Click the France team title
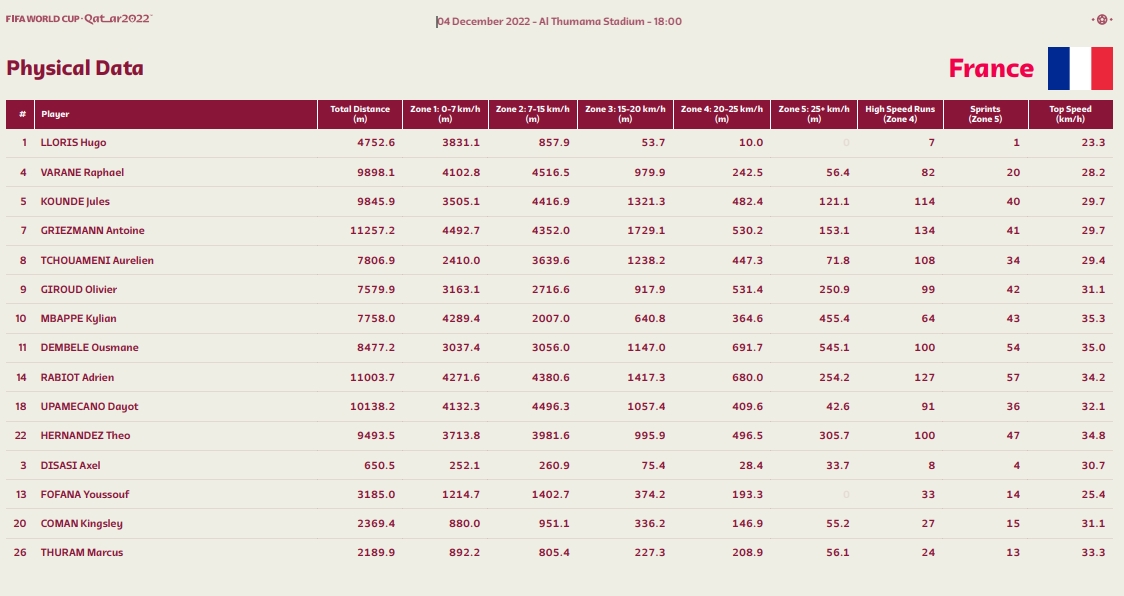The image size is (1124, 596). [x=991, y=69]
